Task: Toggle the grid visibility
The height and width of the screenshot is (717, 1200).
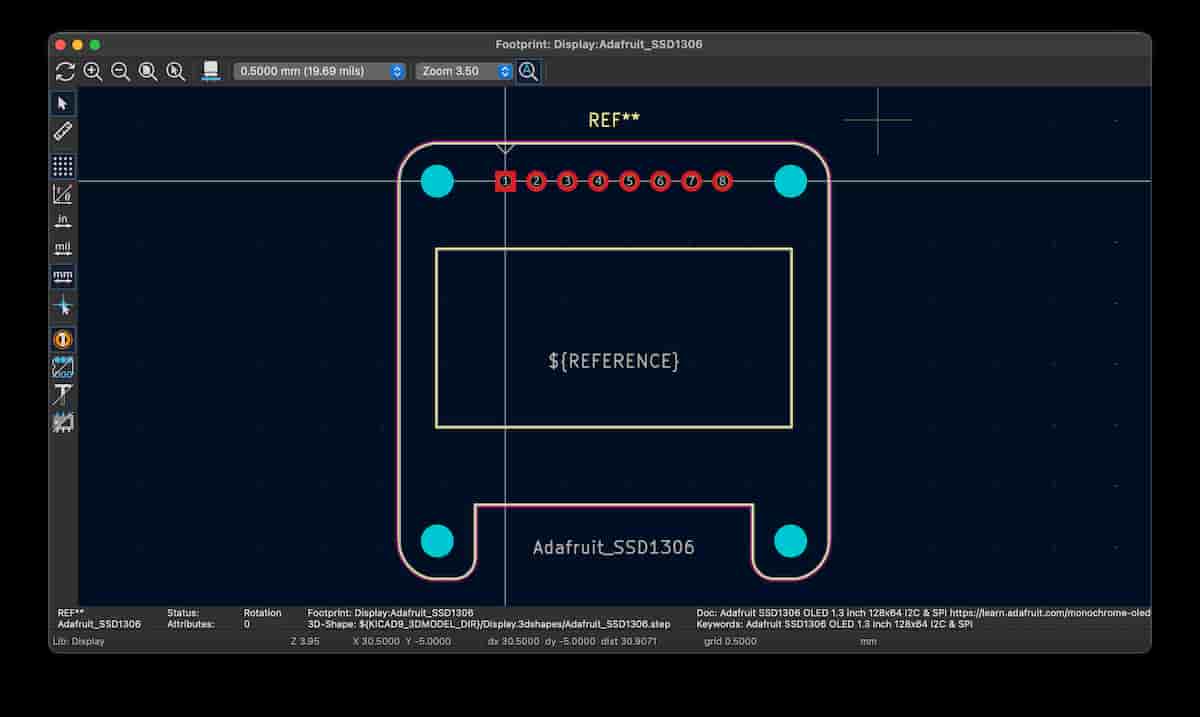Action: pos(62,166)
